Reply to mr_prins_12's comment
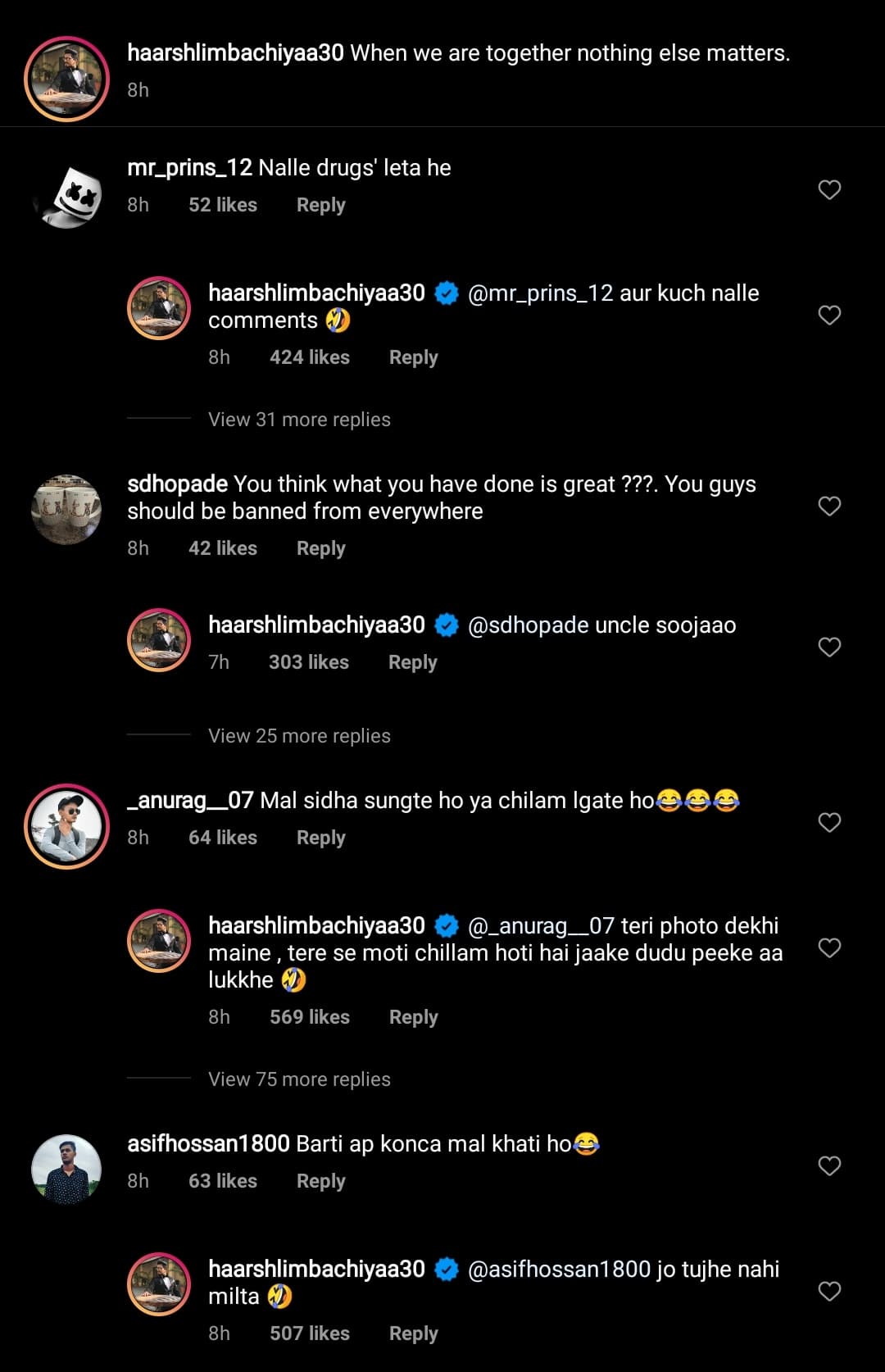The image size is (885, 1372). pyautogui.click(x=320, y=204)
